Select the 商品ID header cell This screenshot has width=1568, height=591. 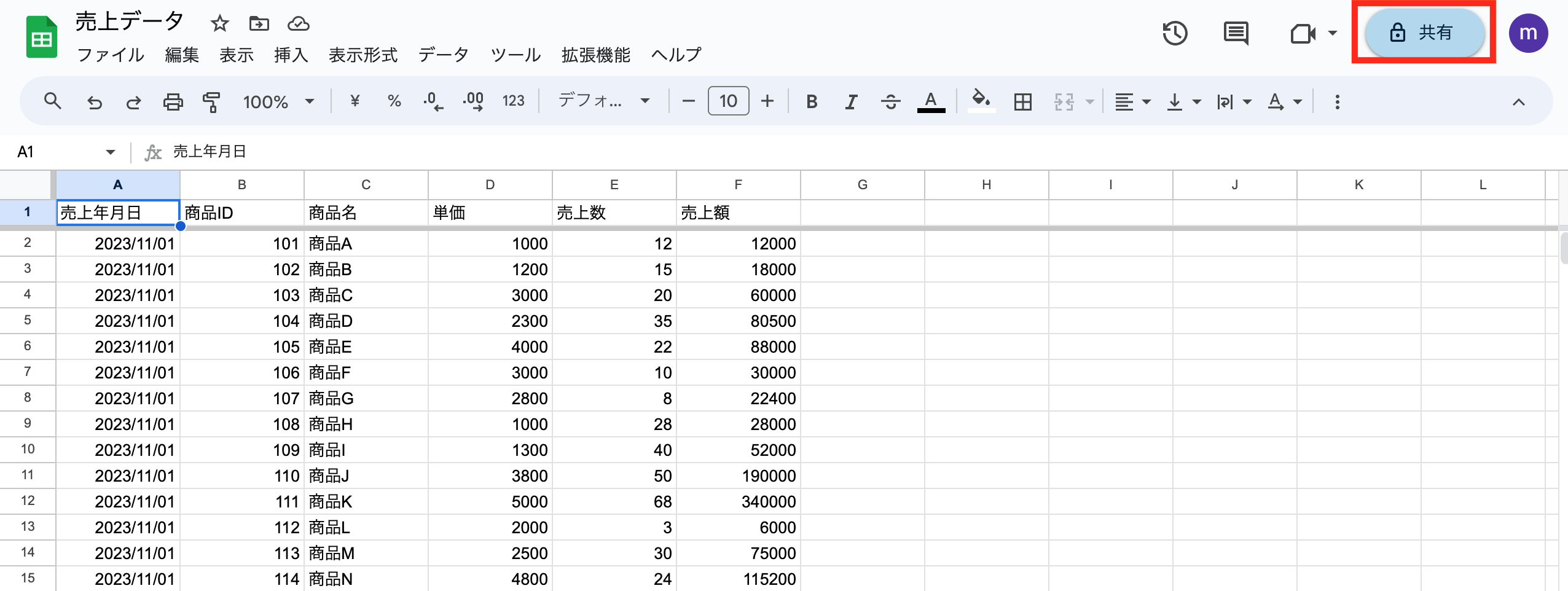(242, 213)
